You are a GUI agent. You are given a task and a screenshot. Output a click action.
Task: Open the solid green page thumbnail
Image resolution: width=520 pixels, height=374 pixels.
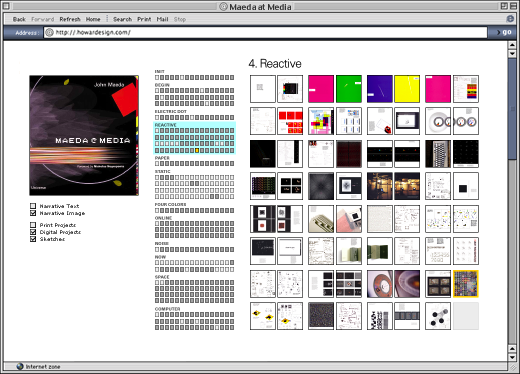349,89
